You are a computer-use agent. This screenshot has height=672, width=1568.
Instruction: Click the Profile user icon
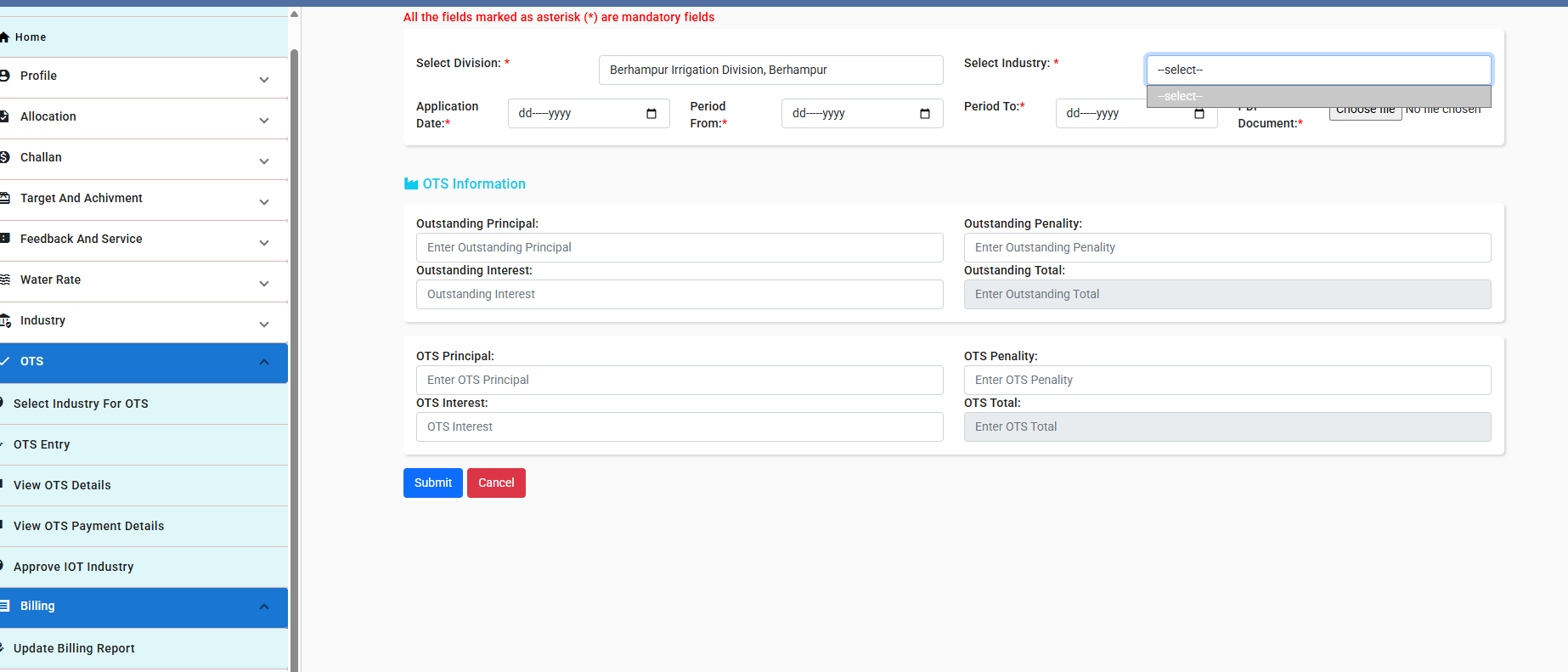point(4,76)
